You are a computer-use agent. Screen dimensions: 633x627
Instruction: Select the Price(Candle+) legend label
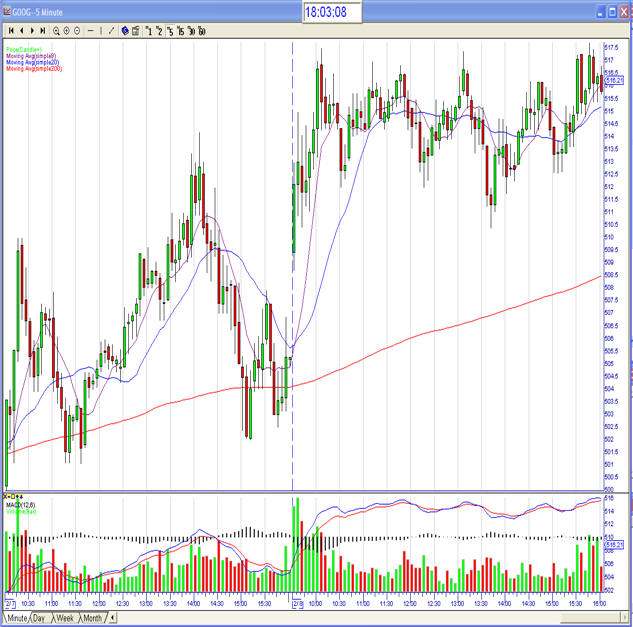point(23,50)
